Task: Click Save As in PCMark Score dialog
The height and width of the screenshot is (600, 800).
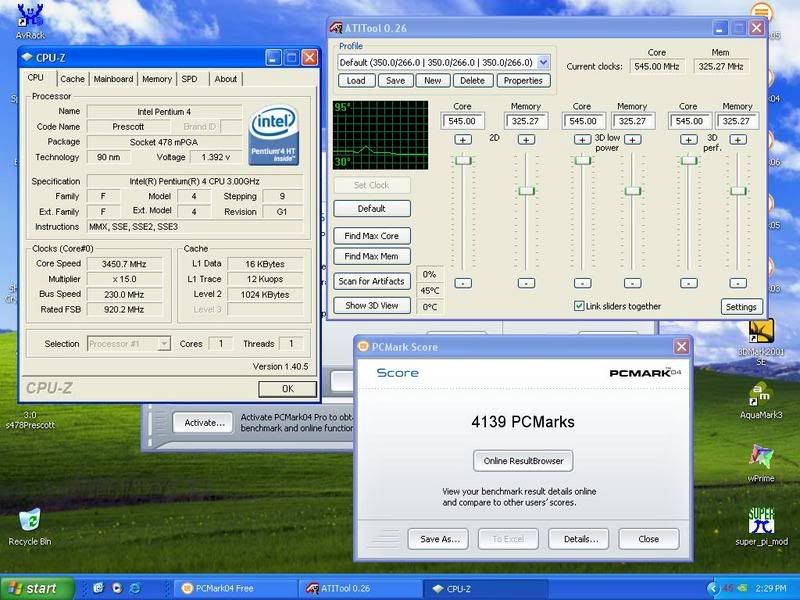Action: (x=438, y=539)
